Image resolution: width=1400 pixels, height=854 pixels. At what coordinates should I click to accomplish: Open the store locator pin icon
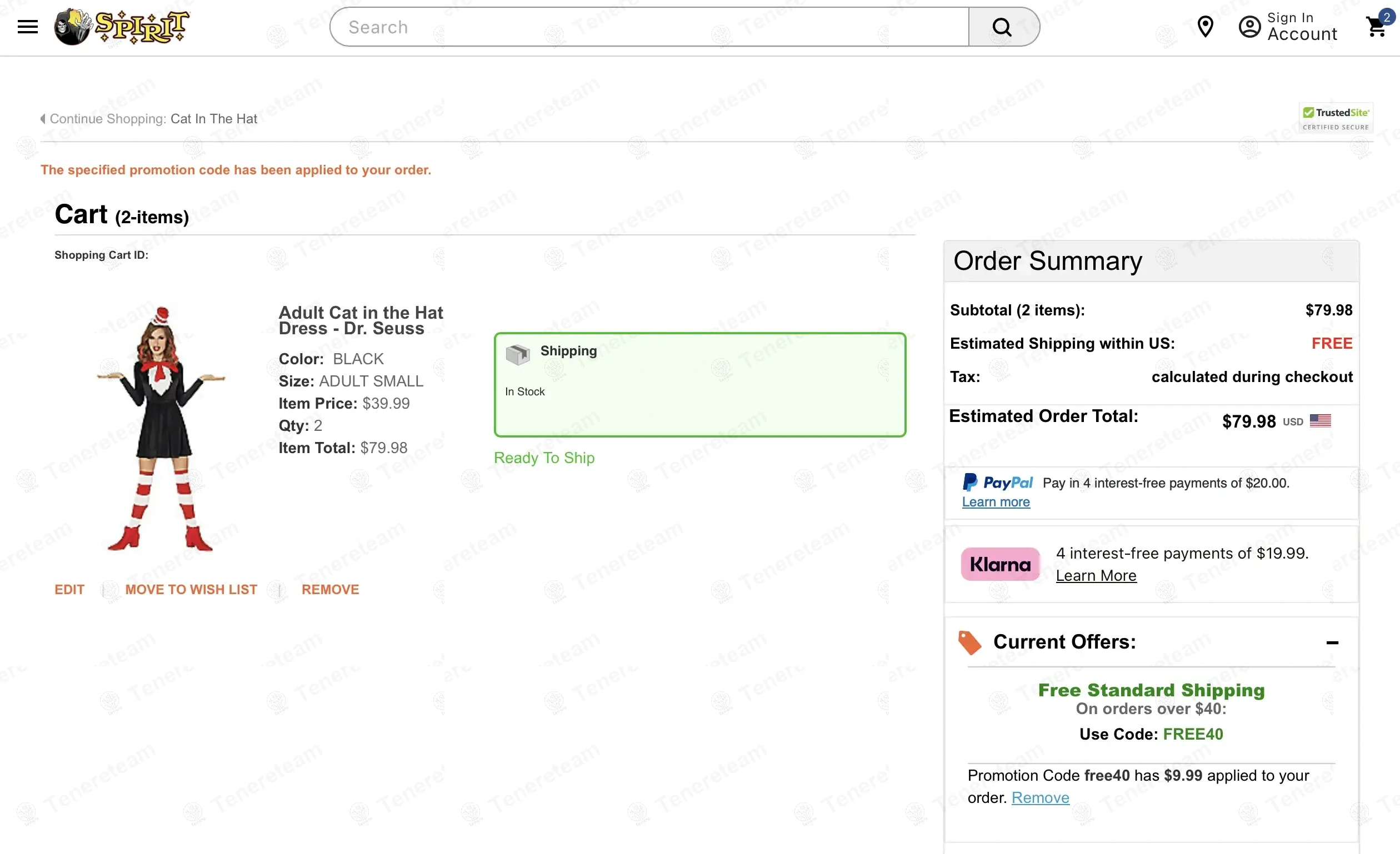tap(1206, 26)
